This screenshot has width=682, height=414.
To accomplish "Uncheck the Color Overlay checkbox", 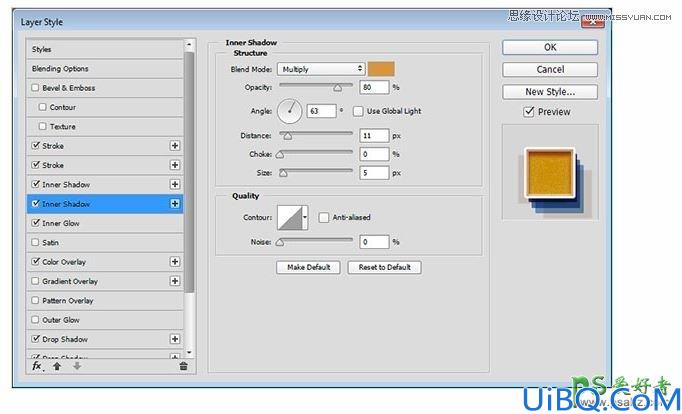I will click(36, 261).
